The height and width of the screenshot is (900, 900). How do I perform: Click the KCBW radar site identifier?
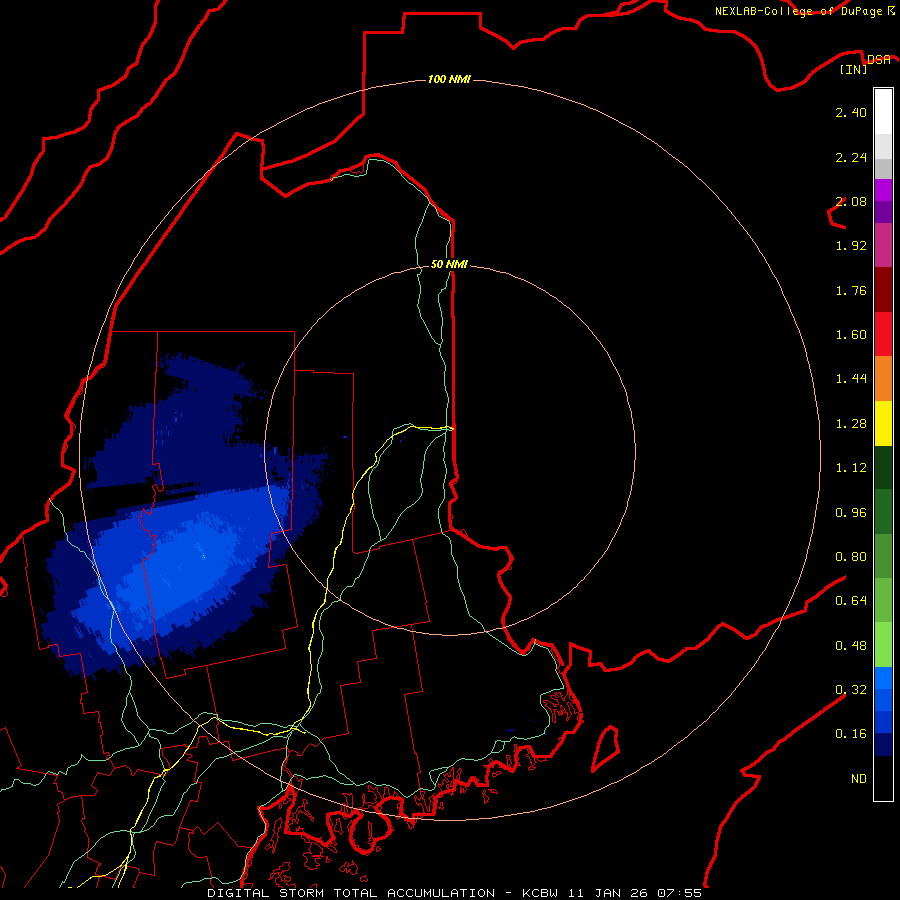[x=540, y=893]
